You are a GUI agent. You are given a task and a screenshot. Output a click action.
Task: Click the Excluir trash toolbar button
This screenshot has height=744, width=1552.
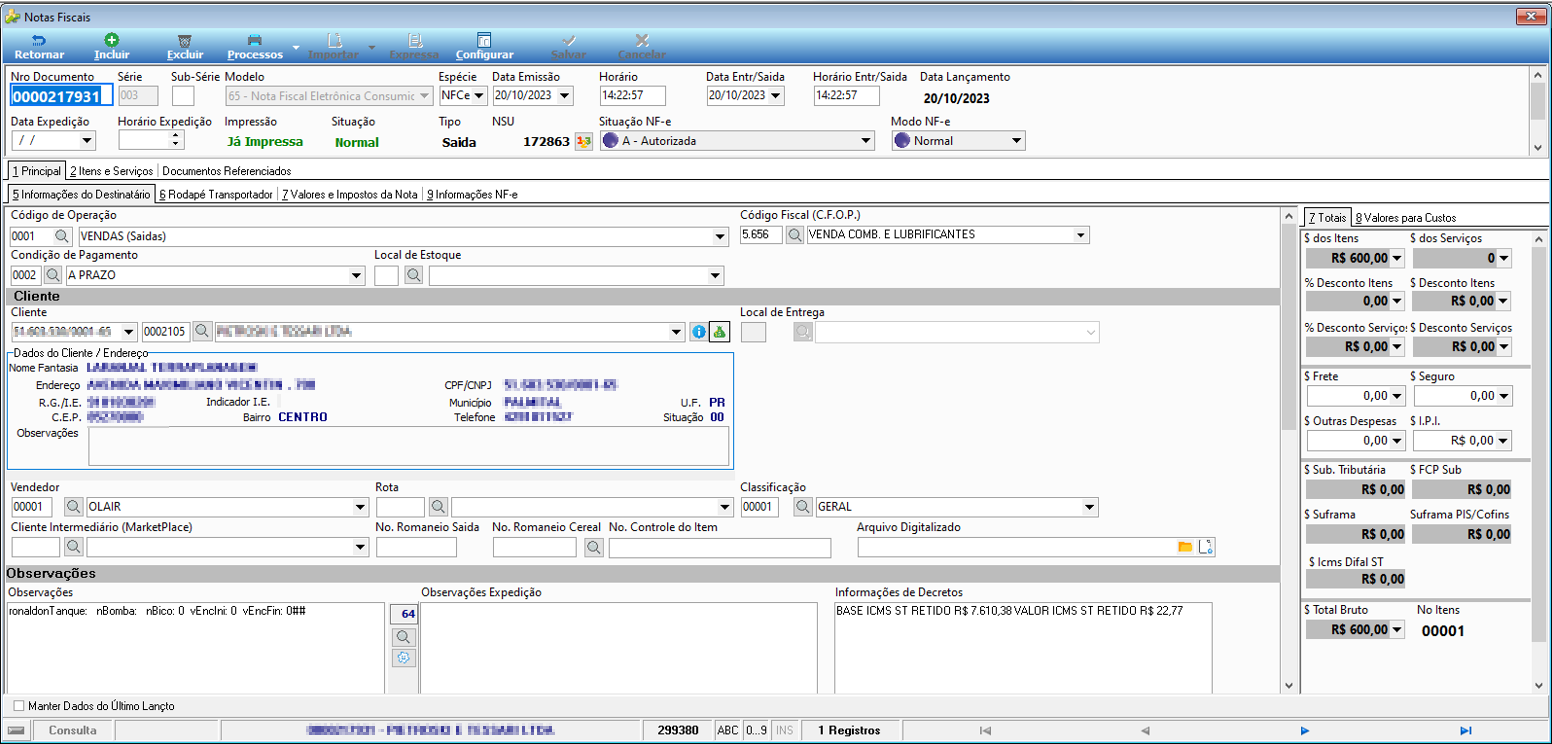coord(184,47)
